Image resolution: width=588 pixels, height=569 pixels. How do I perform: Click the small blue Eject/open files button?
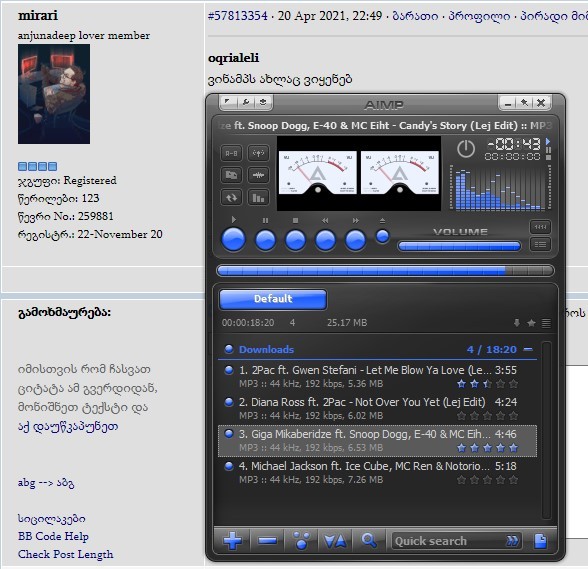[x=382, y=236]
